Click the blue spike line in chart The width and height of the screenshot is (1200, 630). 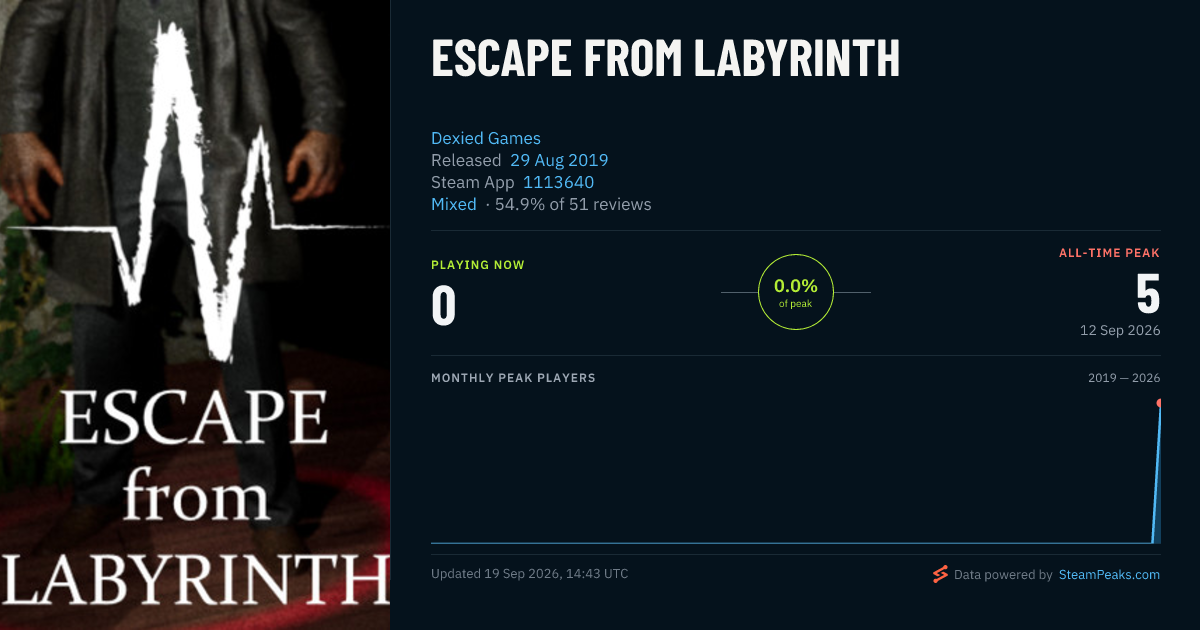tap(1157, 475)
